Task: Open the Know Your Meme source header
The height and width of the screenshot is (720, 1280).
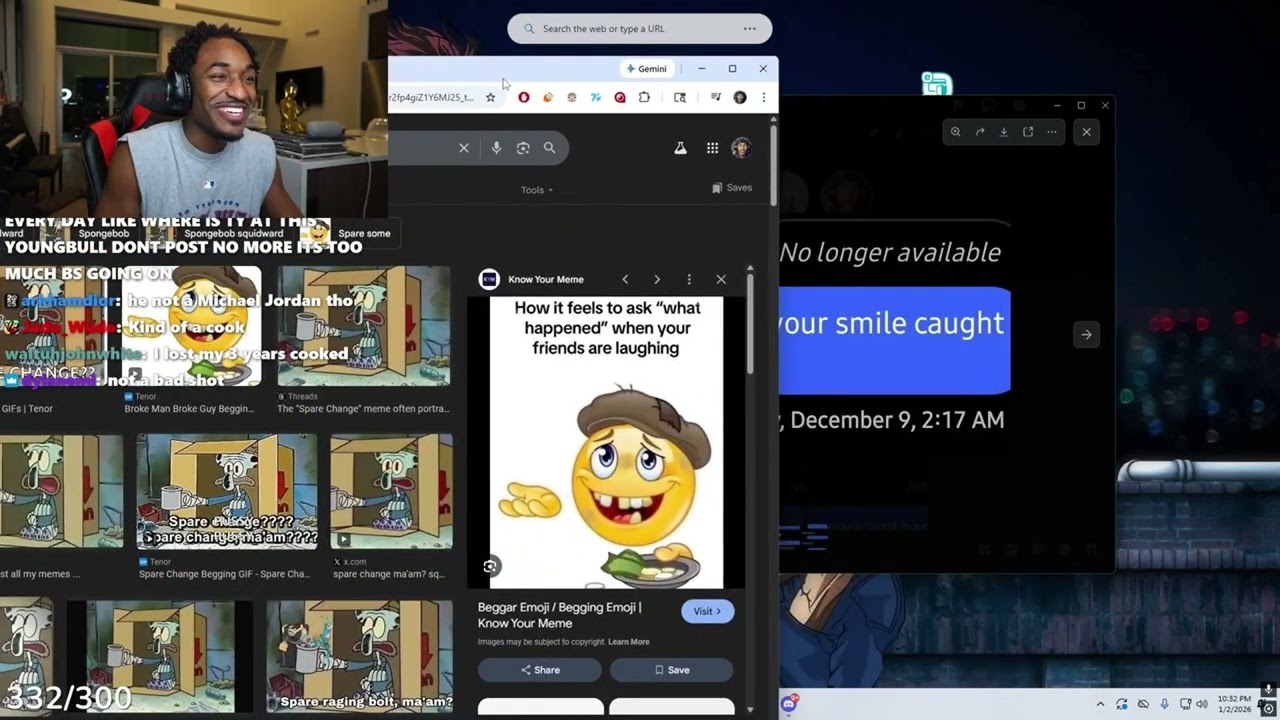Action: coord(531,280)
